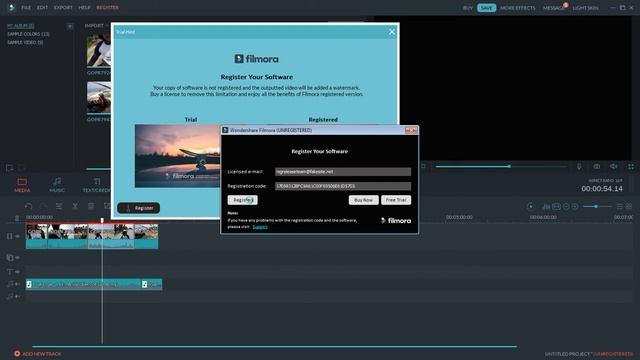Click the Redo icon in timeline toolbar
The height and width of the screenshot is (360, 640).
click(43, 206)
